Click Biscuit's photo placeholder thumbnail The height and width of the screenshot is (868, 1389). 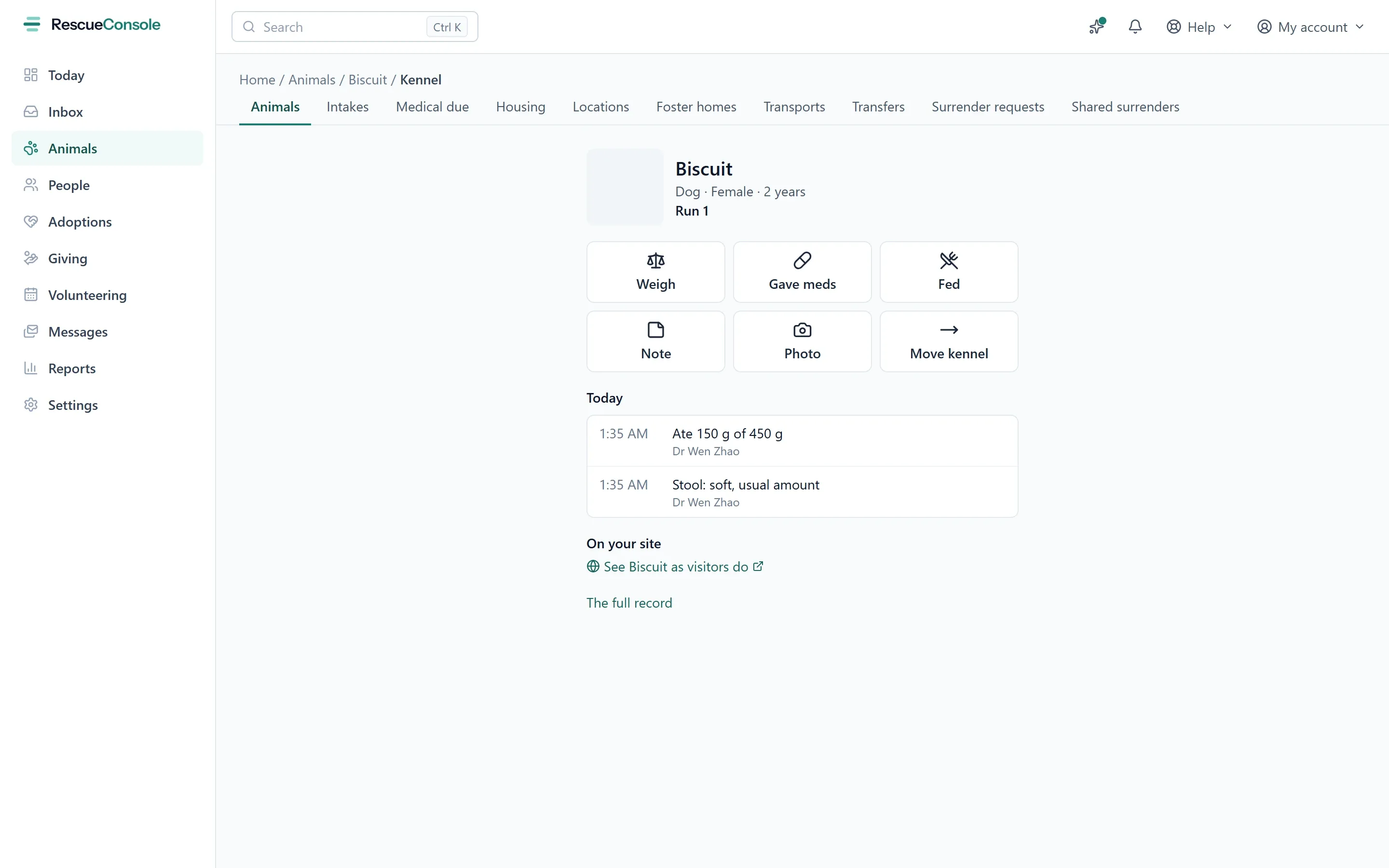tap(625, 187)
